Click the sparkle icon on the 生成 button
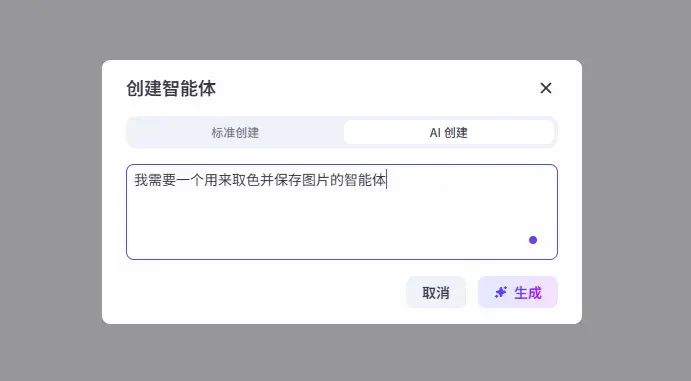The height and width of the screenshot is (381, 691). point(501,292)
